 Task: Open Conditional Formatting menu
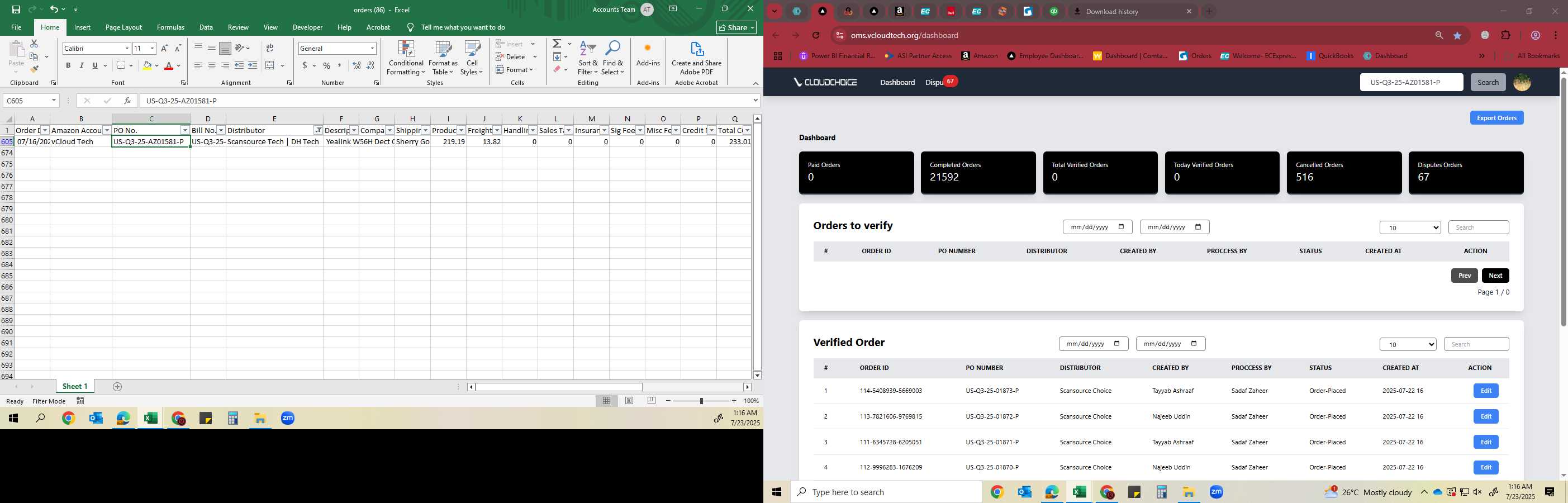tap(406, 59)
